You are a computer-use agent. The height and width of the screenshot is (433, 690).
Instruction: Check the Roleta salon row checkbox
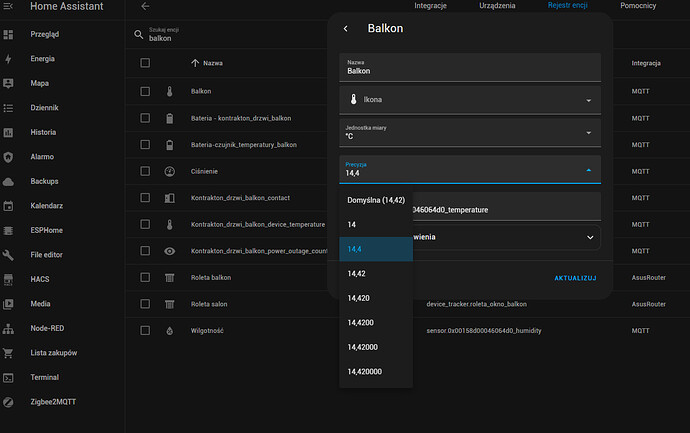[x=145, y=304]
